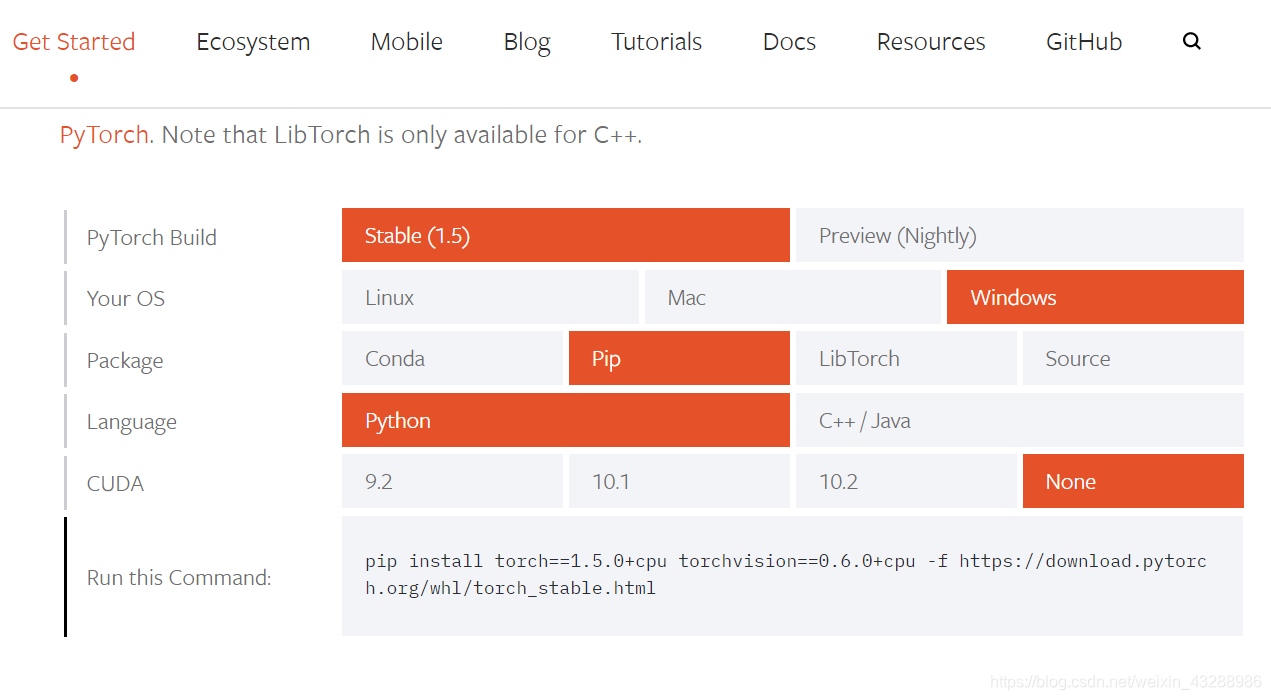
Task: Choose LibTorch as the package
Action: (x=906, y=358)
